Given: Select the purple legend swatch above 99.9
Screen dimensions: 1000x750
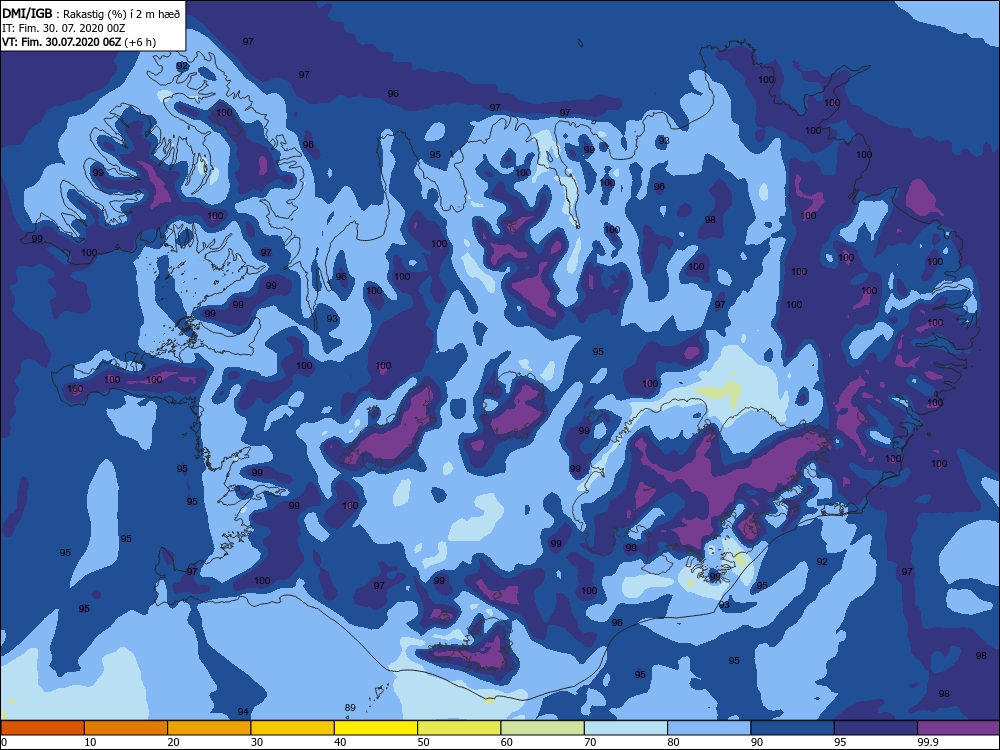Looking at the screenshot, I should tap(959, 728).
